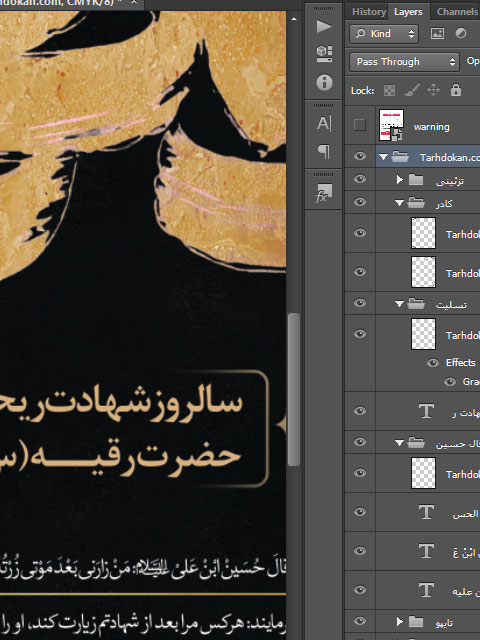Open the Info panel icon

coord(324,82)
